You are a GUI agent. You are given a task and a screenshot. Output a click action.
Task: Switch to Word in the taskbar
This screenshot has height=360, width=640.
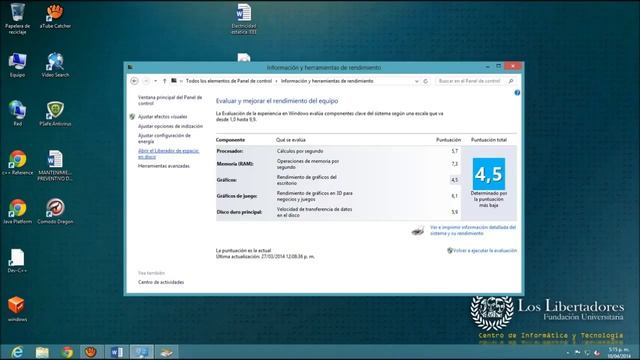pyautogui.click(x=117, y=352)
